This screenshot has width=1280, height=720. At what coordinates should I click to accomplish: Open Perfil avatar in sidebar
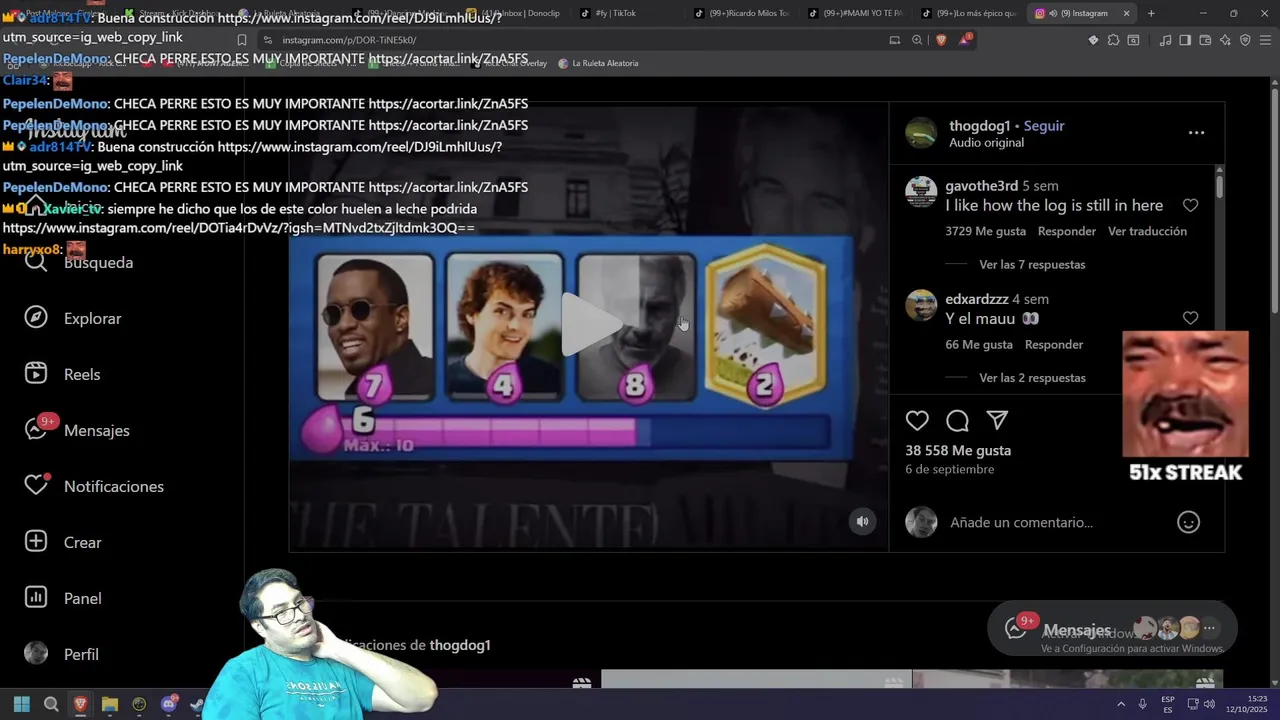pos(36,653)
